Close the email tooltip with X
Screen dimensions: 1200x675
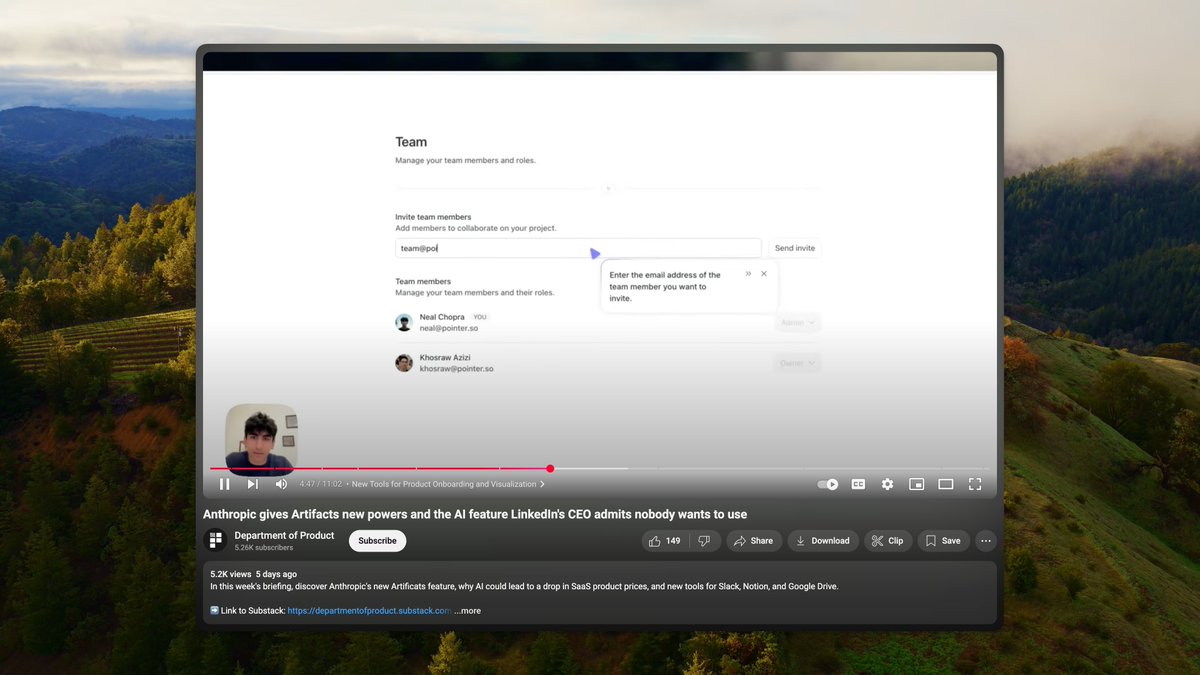764,274
